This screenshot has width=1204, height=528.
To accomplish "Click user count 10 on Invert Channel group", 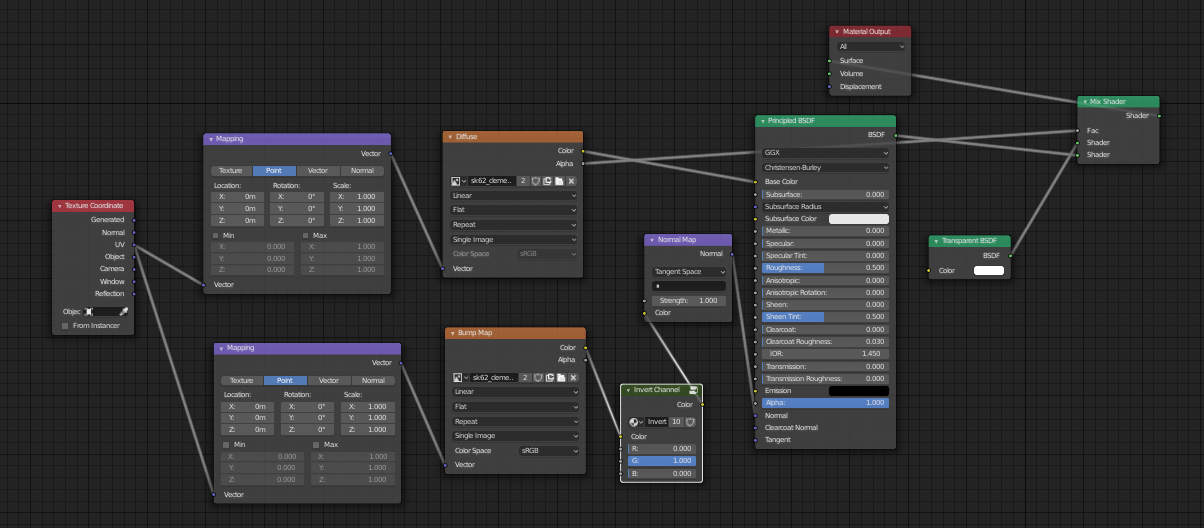I will [x=676, y=422].
